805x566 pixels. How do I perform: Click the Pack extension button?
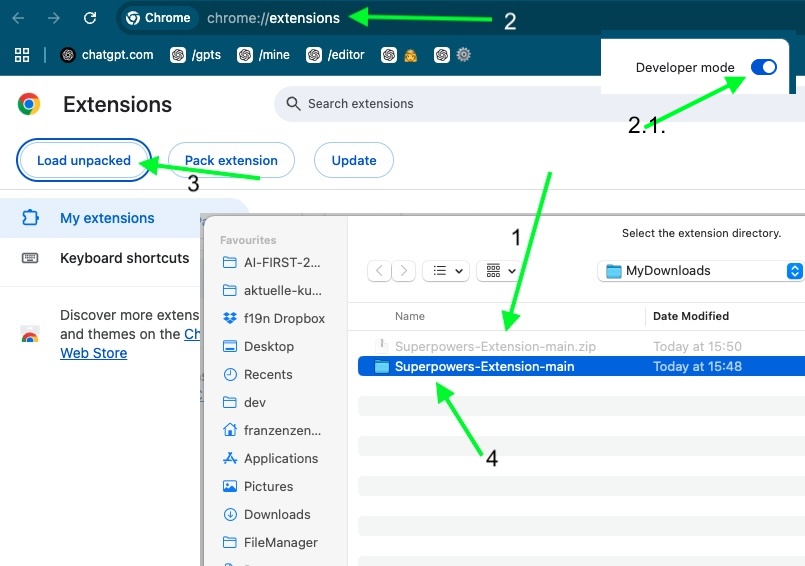point(231,160)
